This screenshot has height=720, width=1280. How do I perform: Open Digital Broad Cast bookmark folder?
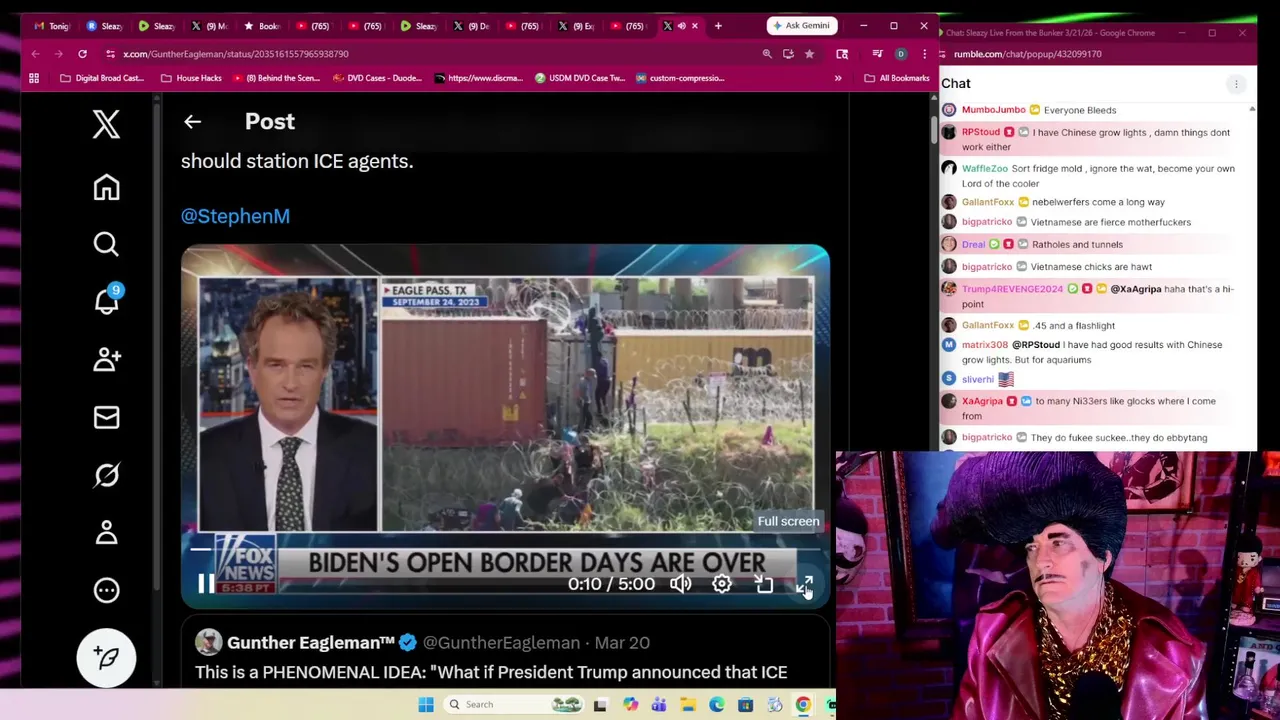pos(102,78)
